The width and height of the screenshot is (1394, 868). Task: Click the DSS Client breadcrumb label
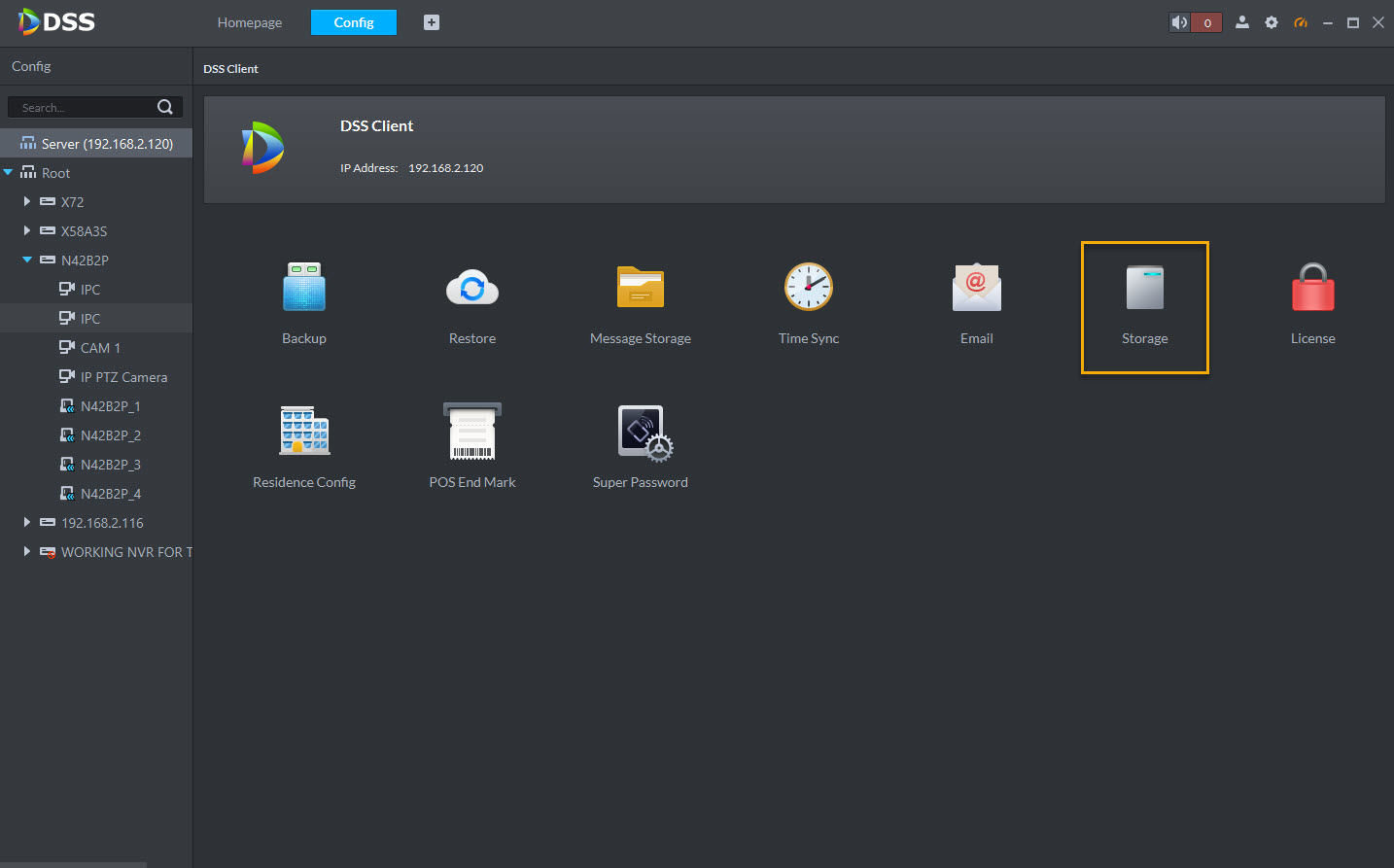coord(230,69)
